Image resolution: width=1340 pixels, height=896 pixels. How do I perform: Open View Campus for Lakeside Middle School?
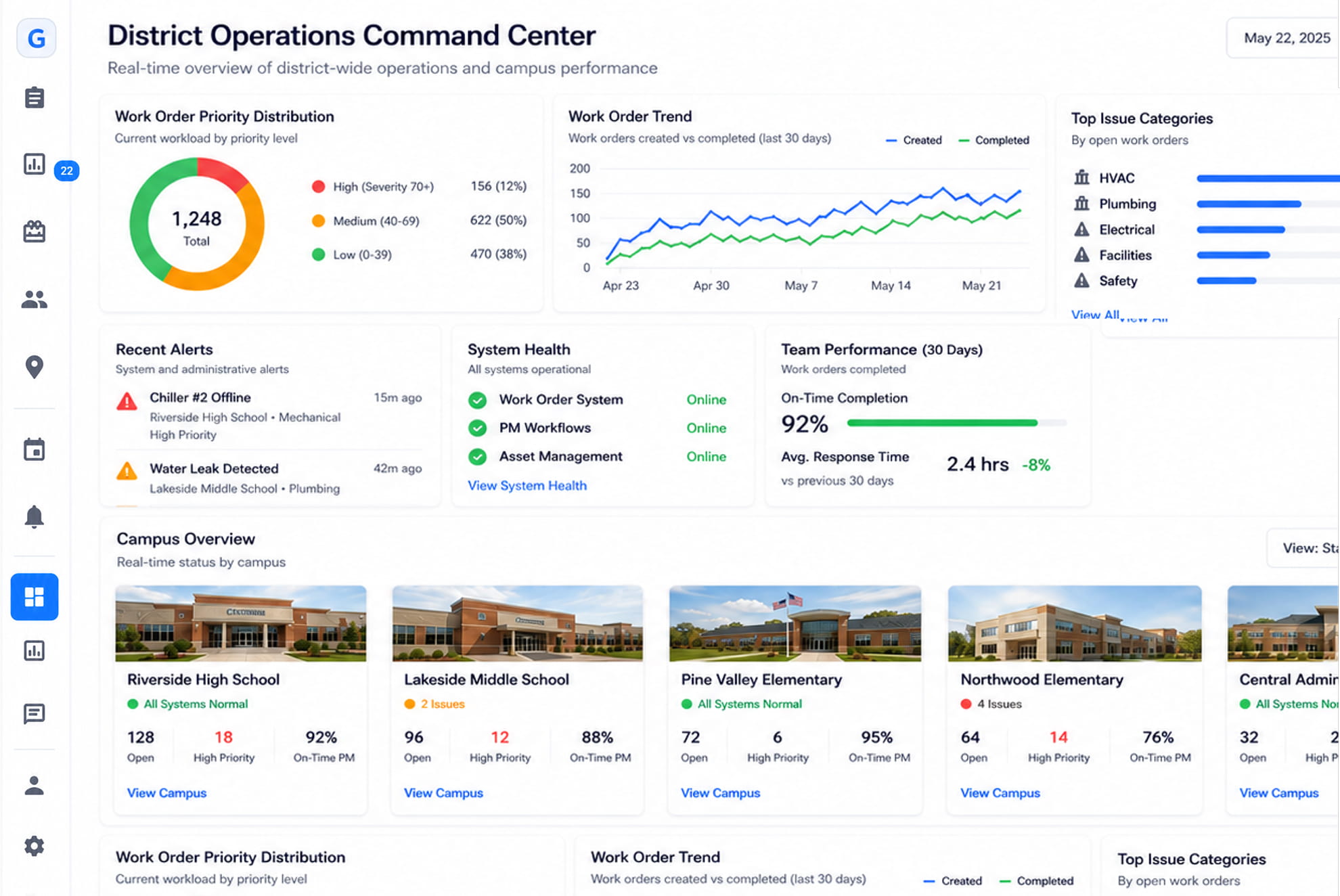443,792
